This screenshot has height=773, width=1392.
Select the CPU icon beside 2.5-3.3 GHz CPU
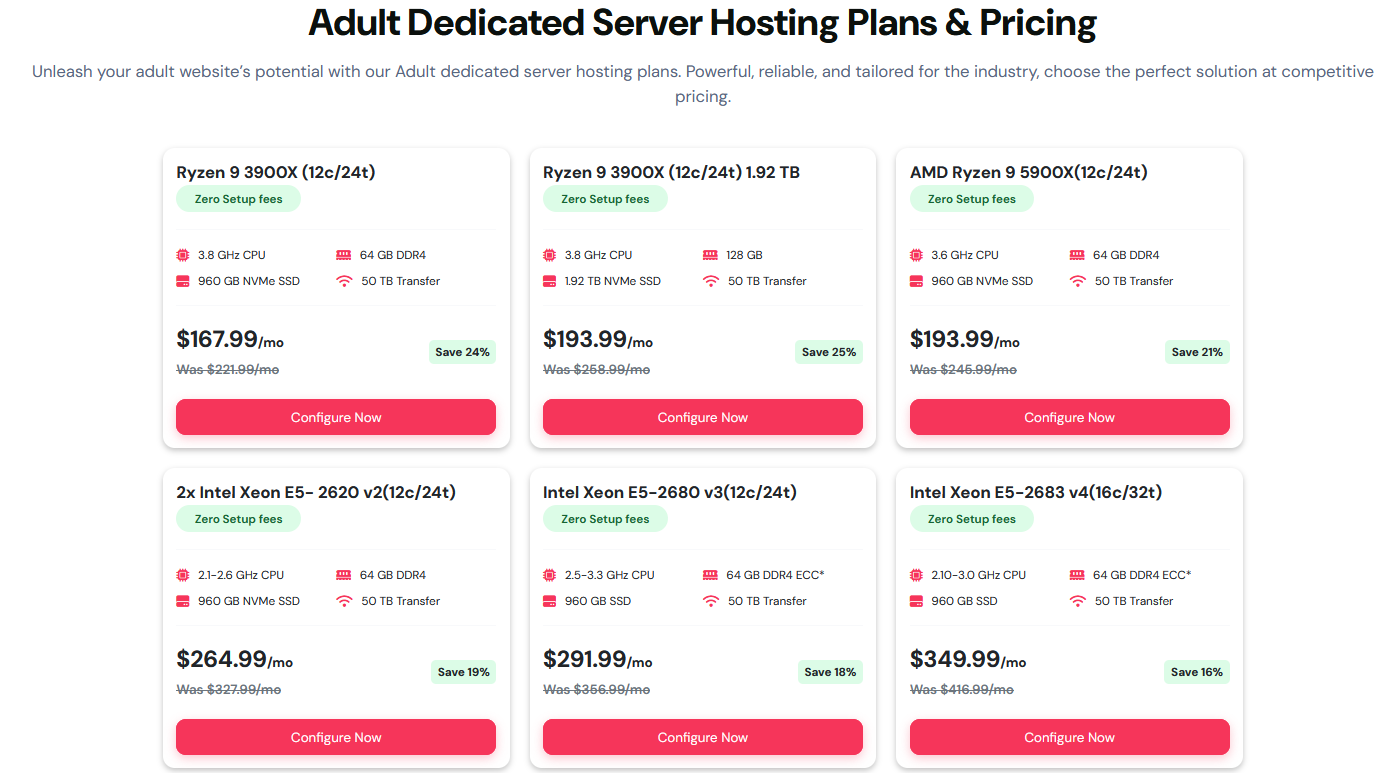coord(550,575)
